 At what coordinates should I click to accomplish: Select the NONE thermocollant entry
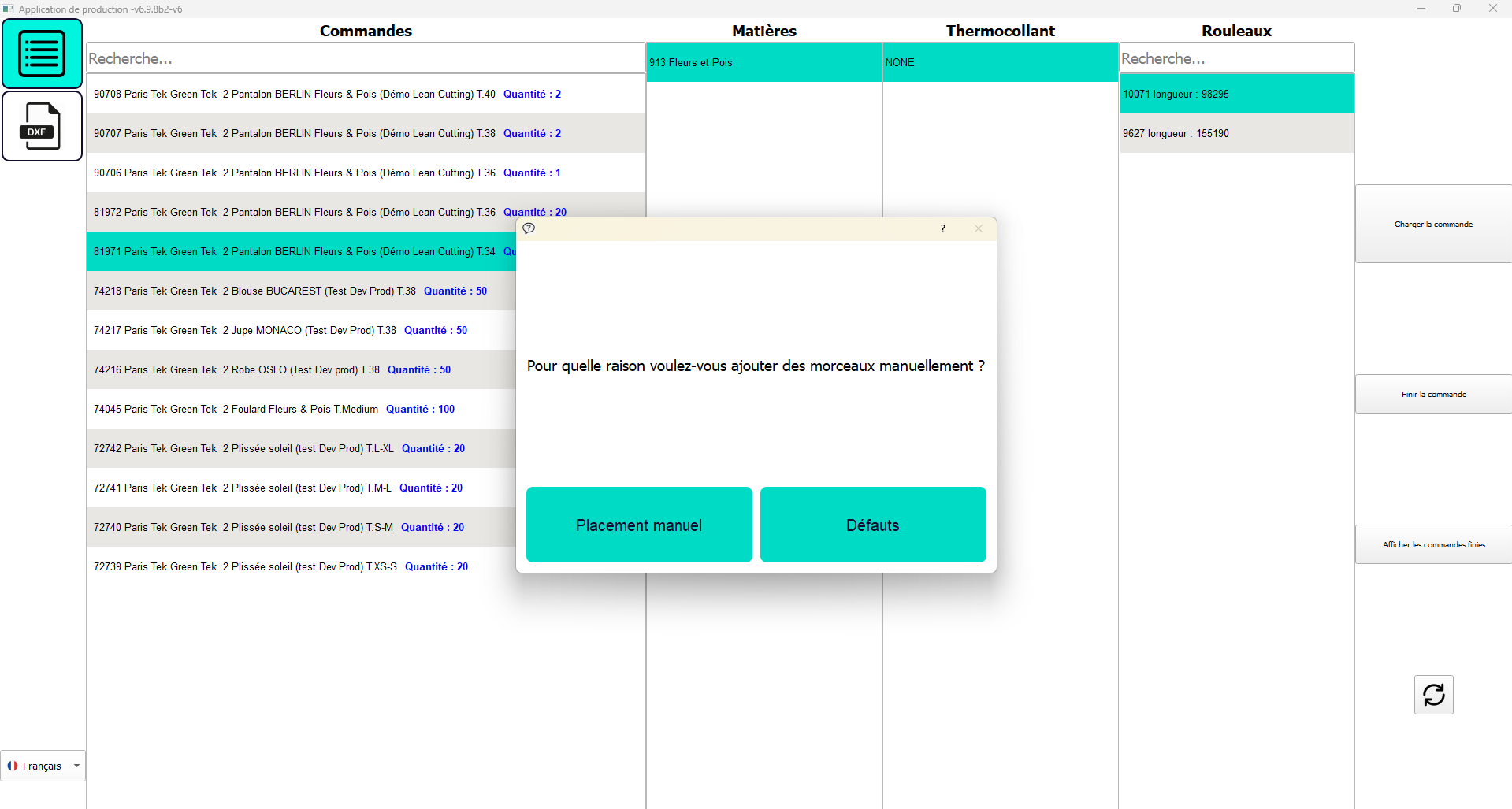[999, 62]
